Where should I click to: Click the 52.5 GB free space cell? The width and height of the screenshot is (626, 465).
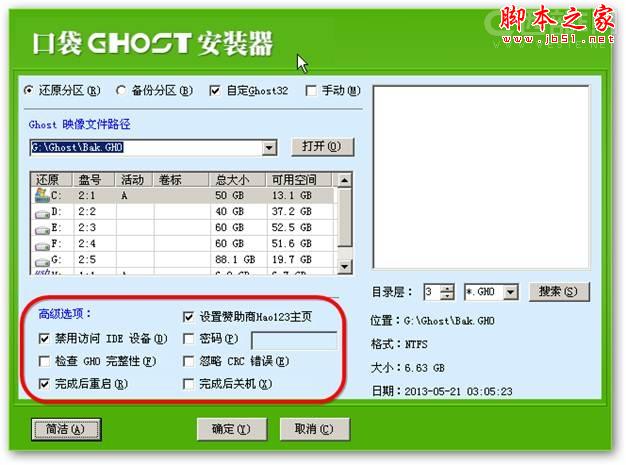click(x=291, y=228)
